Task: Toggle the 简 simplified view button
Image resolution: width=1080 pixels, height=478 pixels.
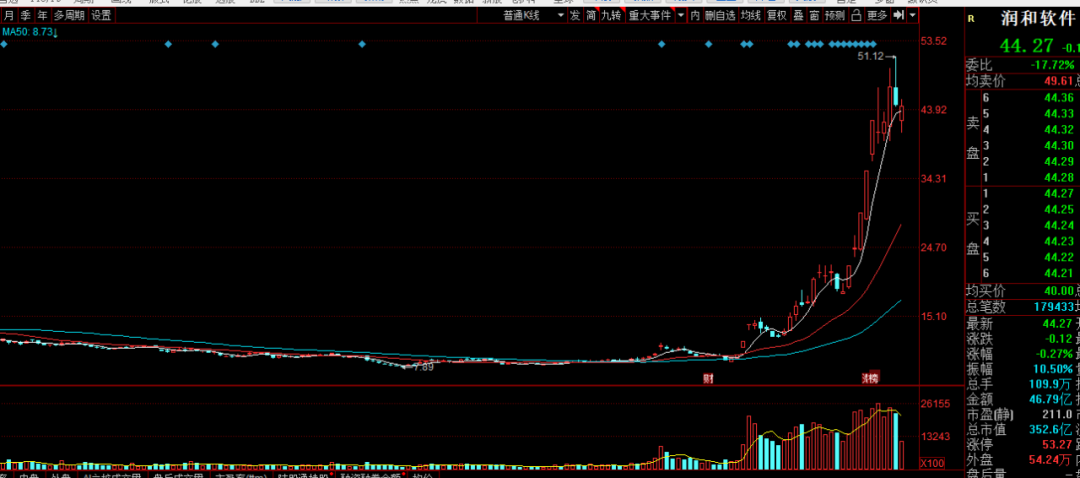Action: [591, 15]
